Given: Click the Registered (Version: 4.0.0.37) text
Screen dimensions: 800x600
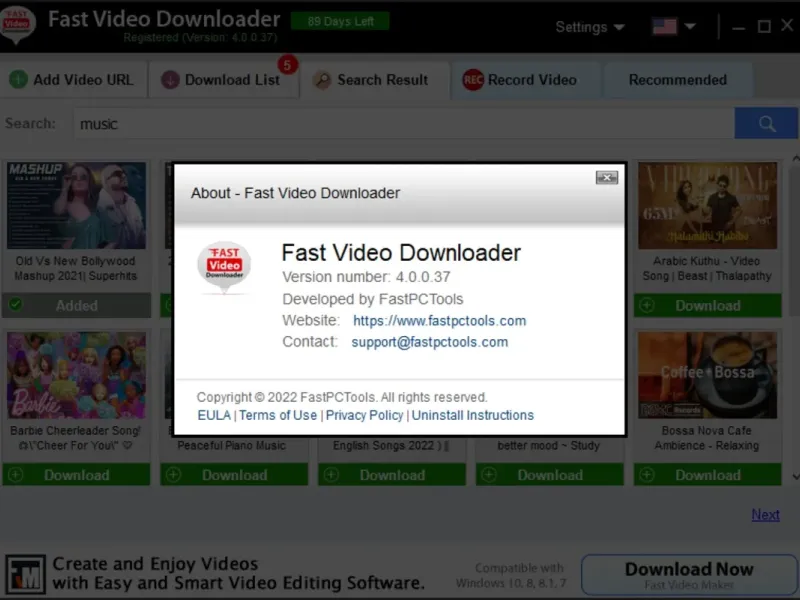Looking at the screenshot, I should 201,38.
